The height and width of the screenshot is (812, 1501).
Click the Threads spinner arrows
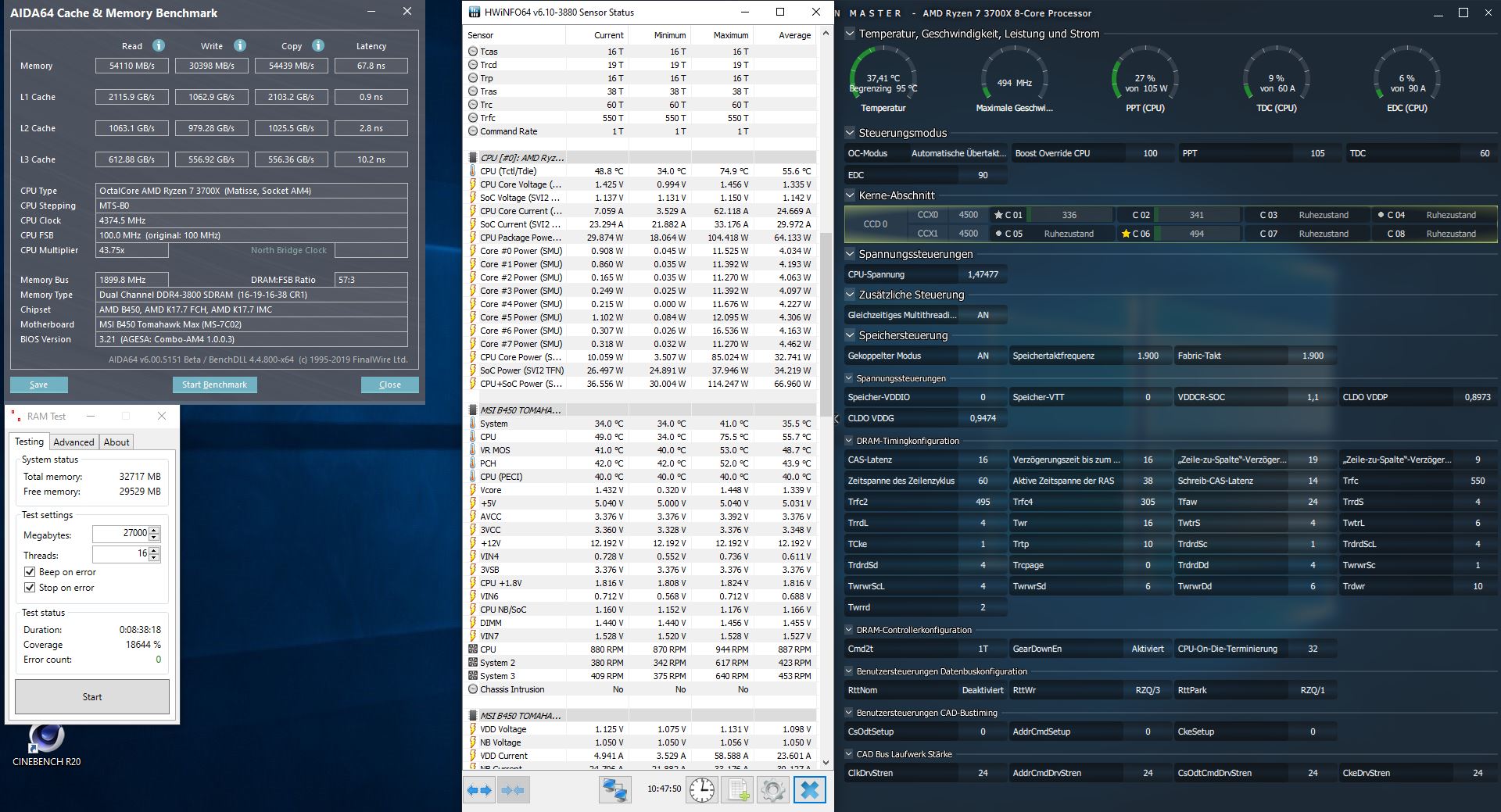[x=154, y=554]
